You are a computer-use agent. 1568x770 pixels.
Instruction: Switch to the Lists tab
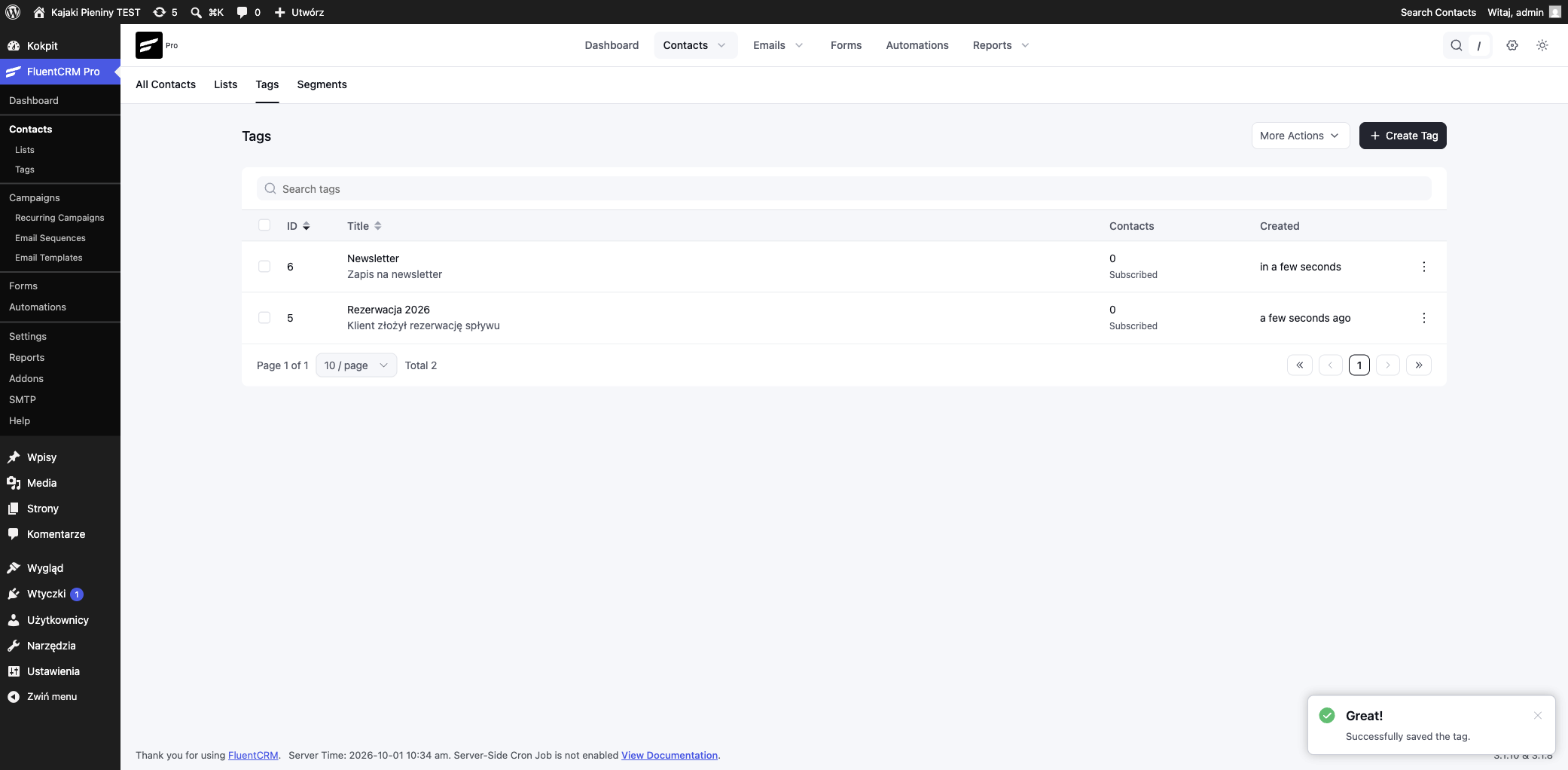tap(225, 84)
